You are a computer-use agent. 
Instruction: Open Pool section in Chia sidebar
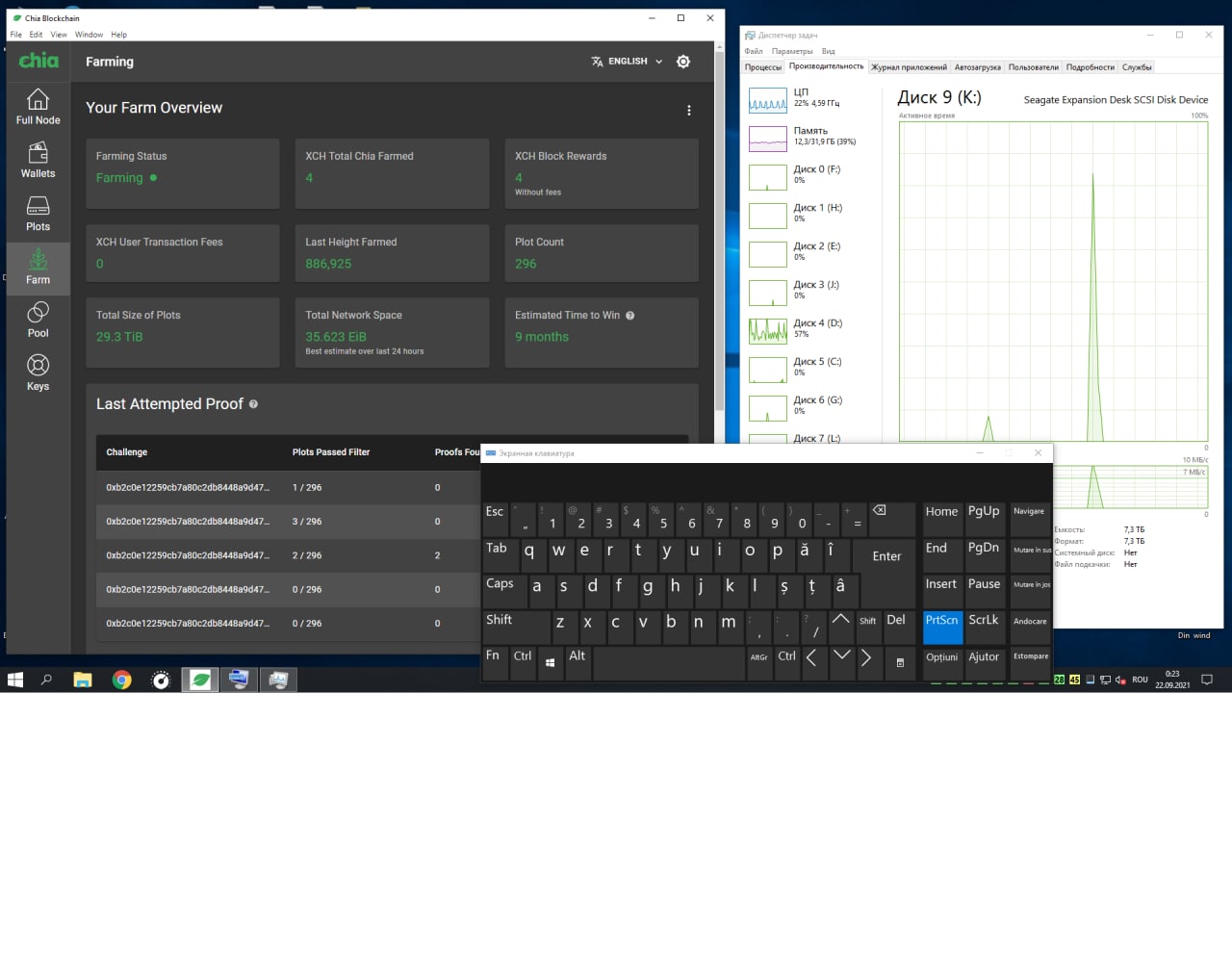pyautogui.click(x=38, y=320)
